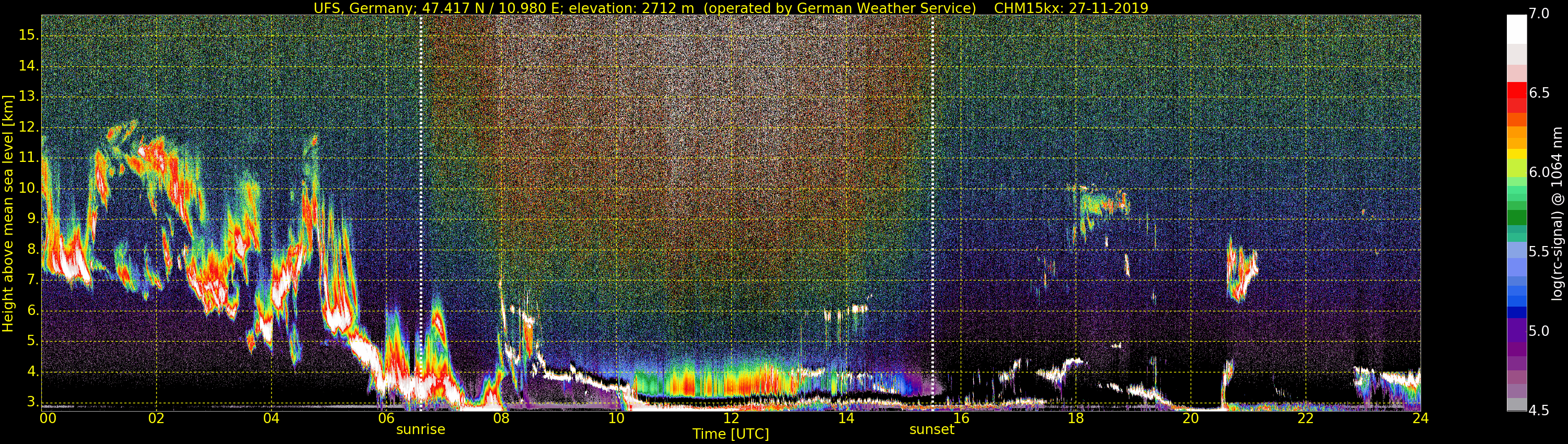Pick the yellow swatch on the colorbar
Screen dimensions: 1568x444
point(1517,155)
